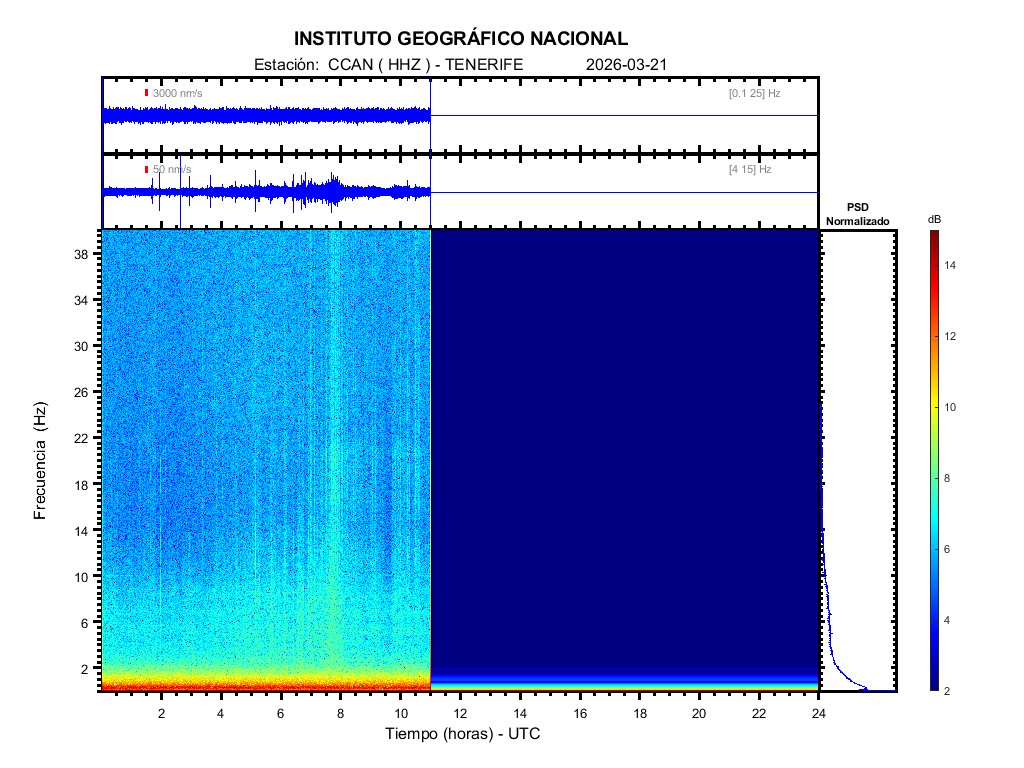Click the 2026-03-21 date text
Screen dimensions: 1024x768
tap(626, 65)
